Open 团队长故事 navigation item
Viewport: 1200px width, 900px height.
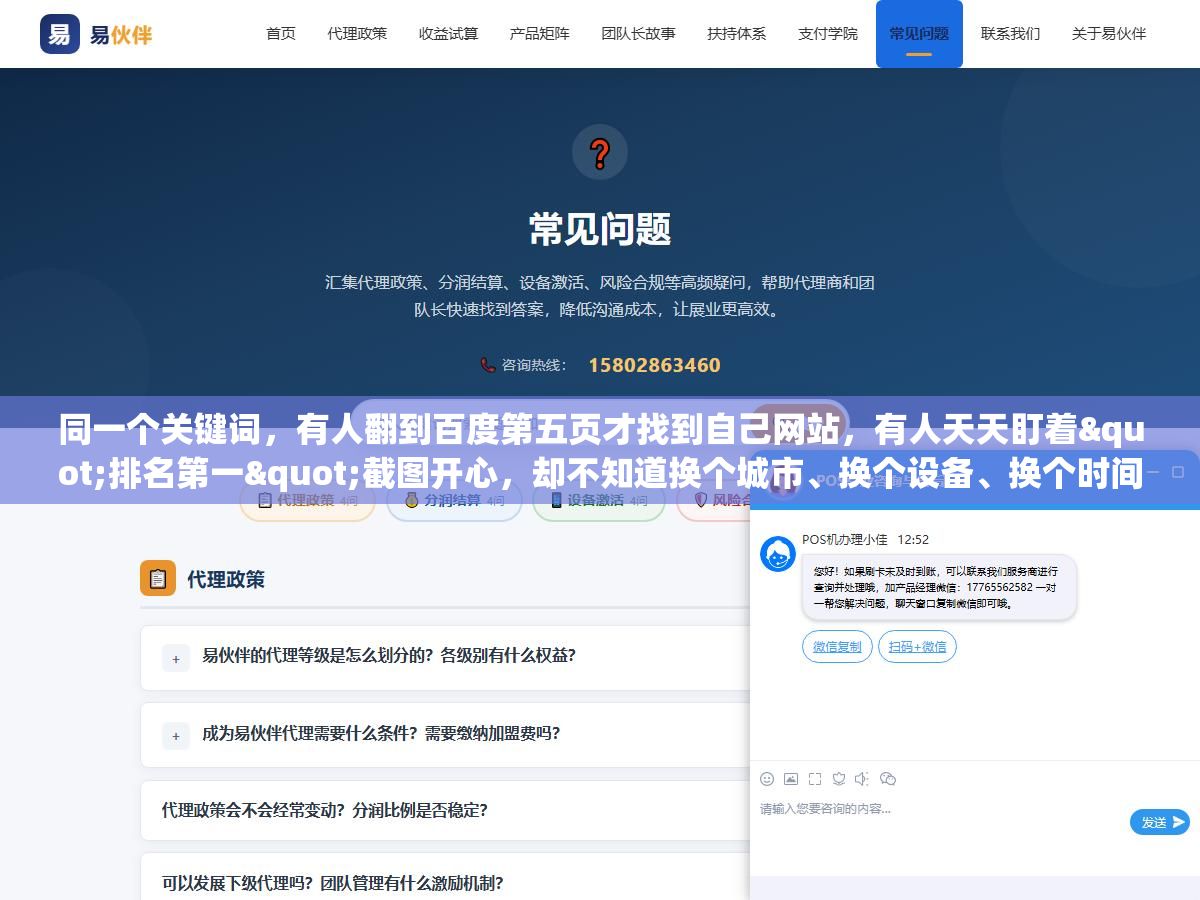tap(638, 34)
